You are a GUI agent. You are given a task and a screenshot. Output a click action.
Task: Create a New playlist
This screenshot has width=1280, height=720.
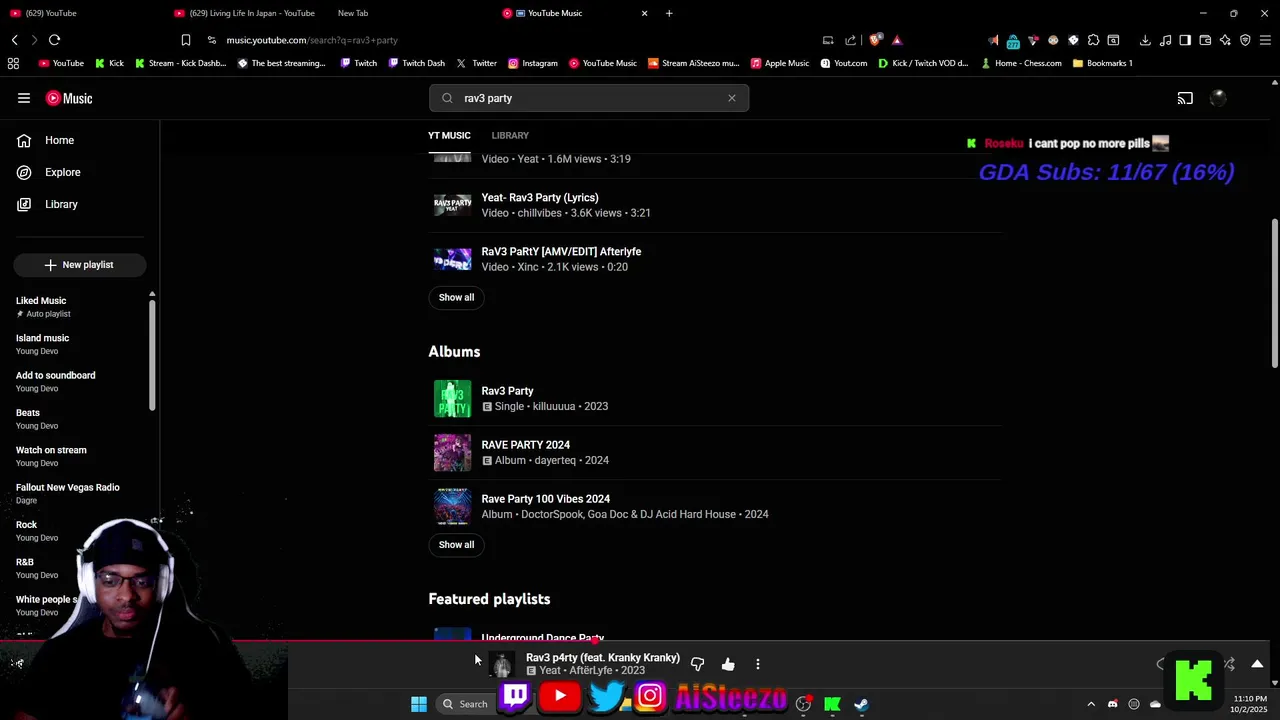(x=80, y=265)
